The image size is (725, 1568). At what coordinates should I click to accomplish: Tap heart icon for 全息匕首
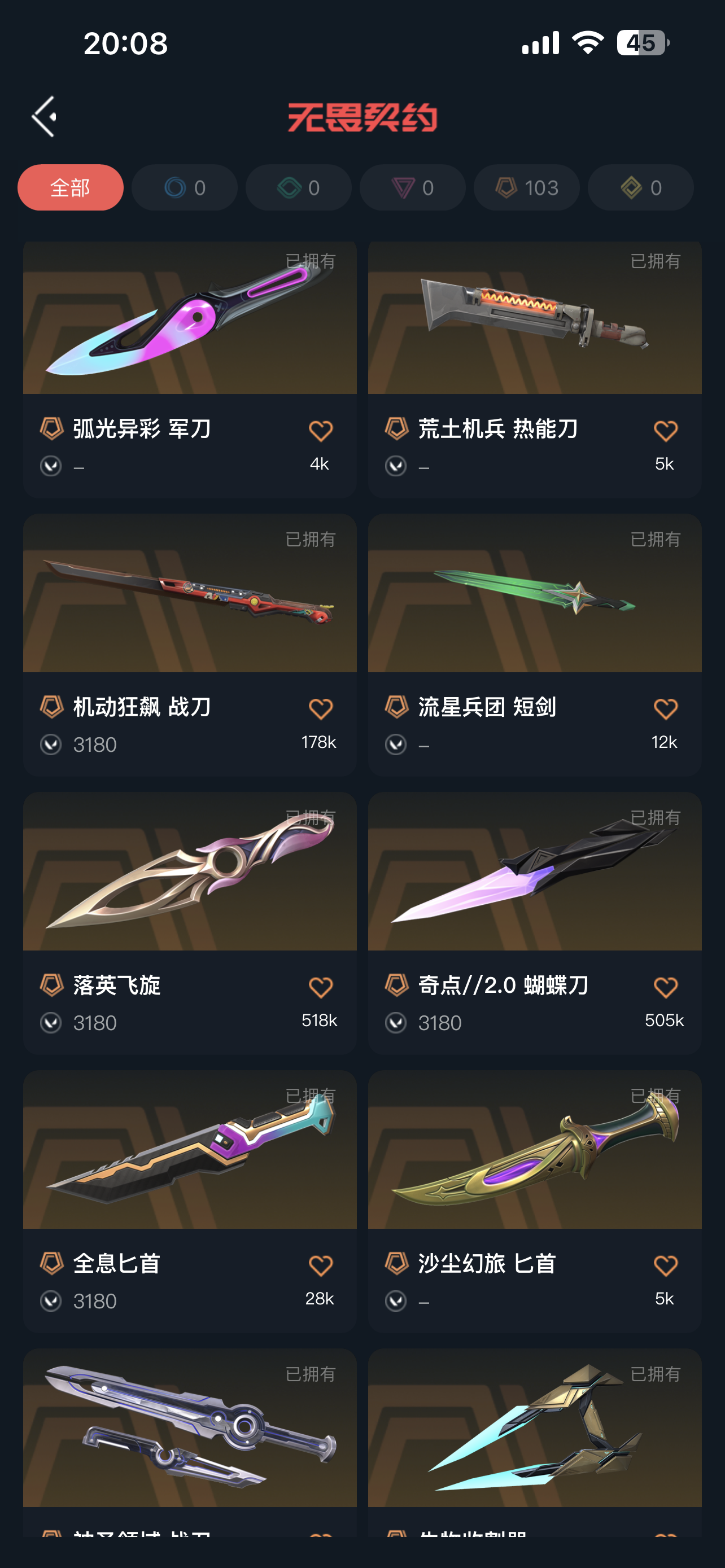pos(320,1266)
